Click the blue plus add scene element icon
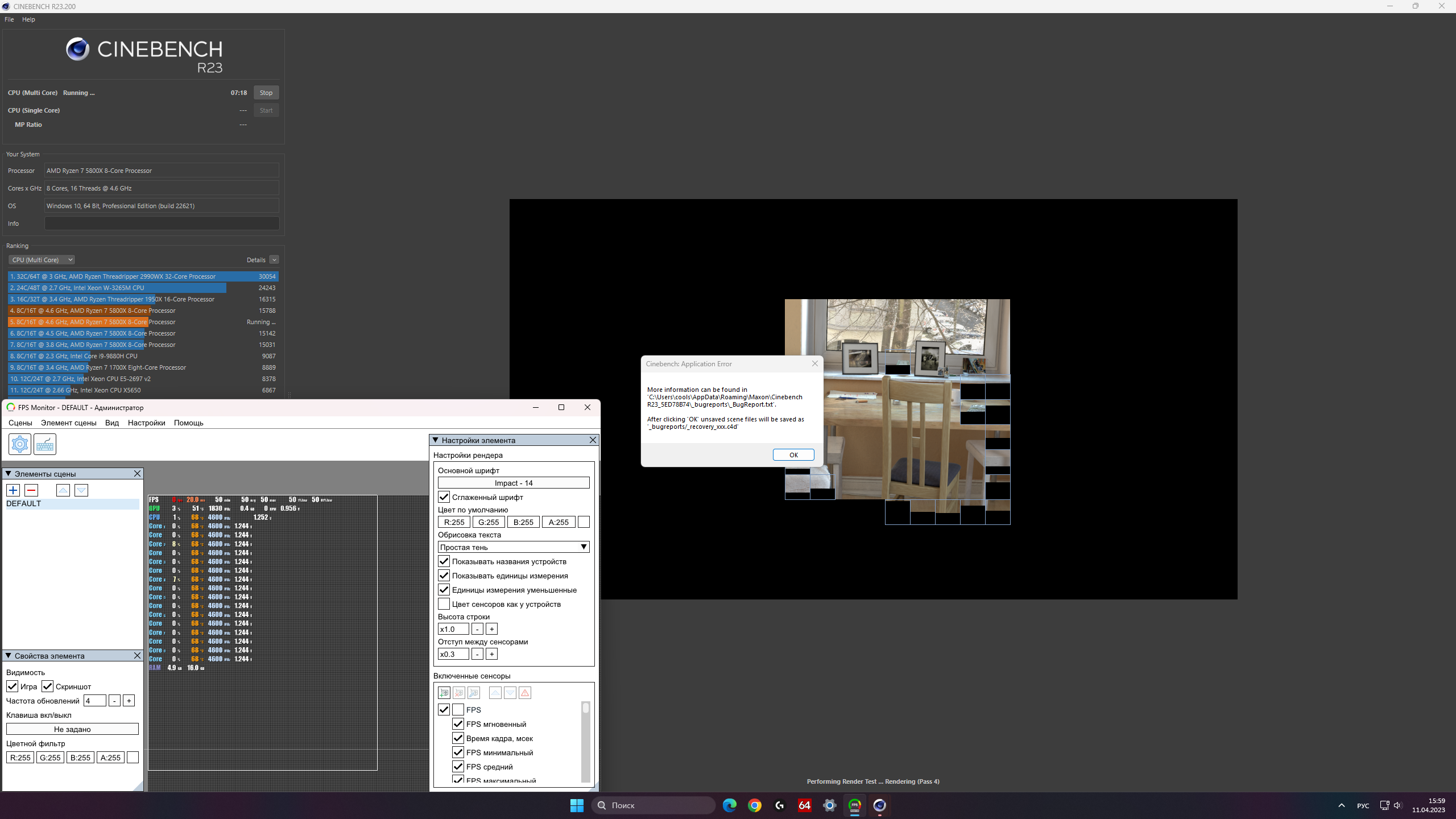Viewport: 1456px width, 819px height. [13, 490]
